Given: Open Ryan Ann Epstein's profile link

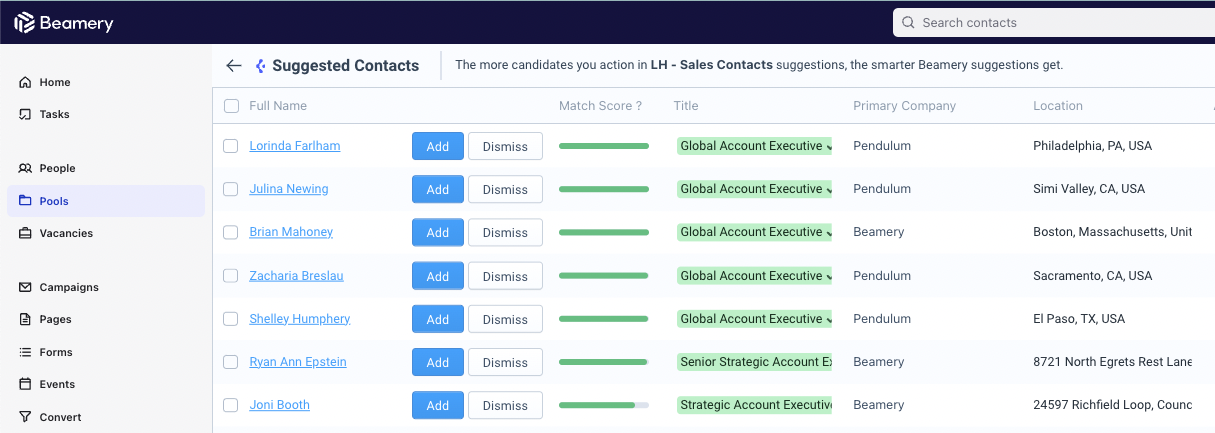Looking at the screenshot, I should point(298,362).
